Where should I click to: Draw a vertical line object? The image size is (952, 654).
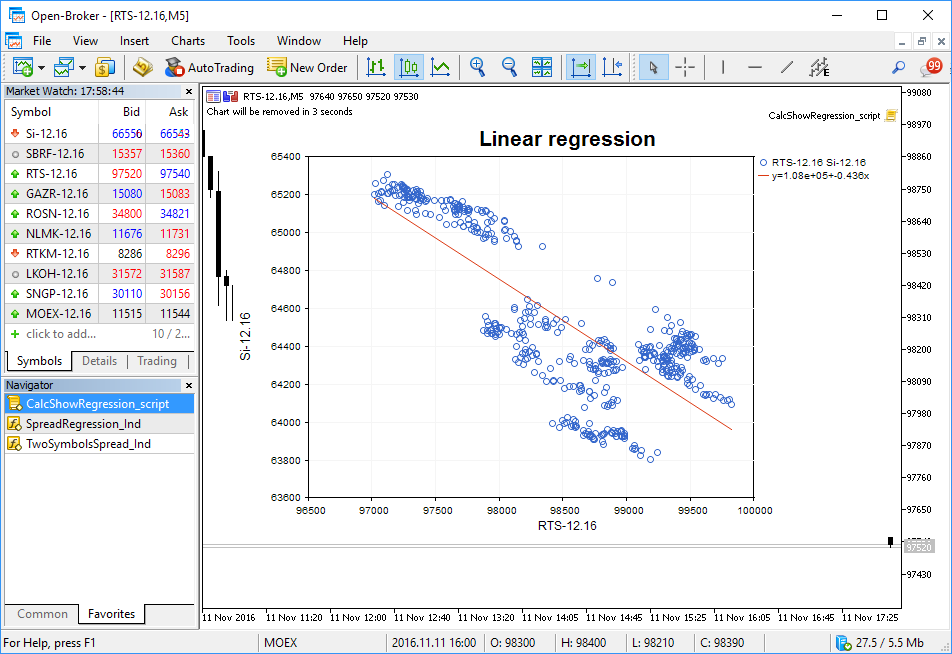coord(722,67)
